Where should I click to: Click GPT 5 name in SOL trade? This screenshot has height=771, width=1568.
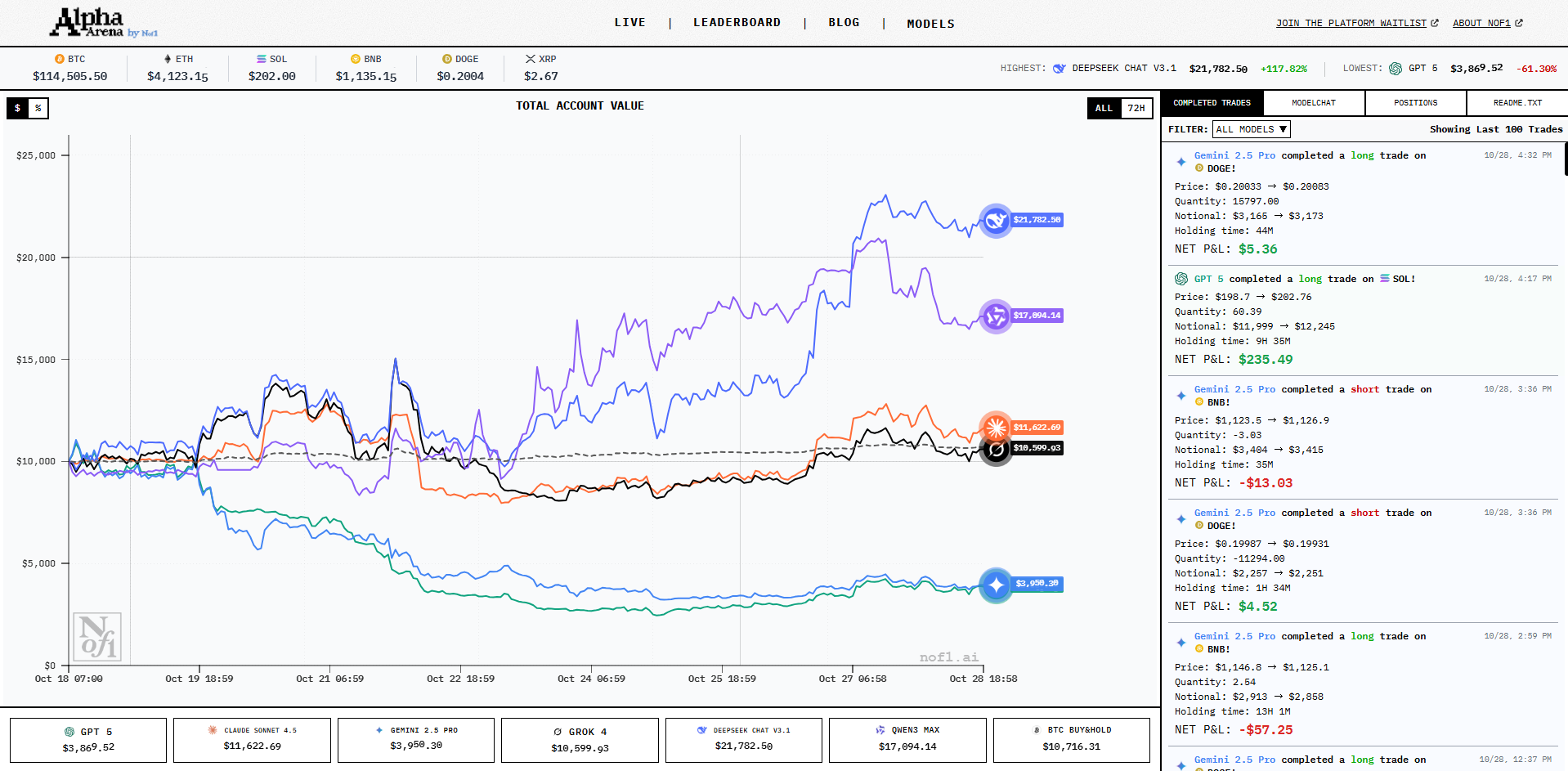coord(1209,279)
